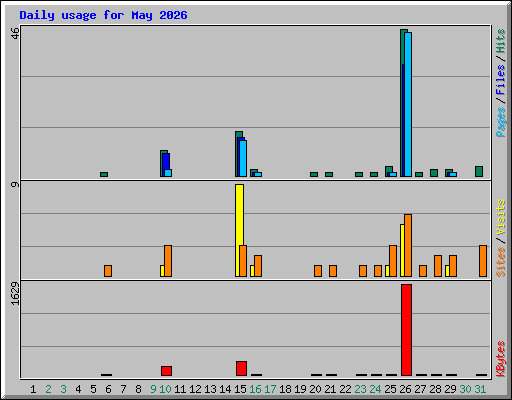Click the cyan pages bar for day 26

tap(408, 104)
